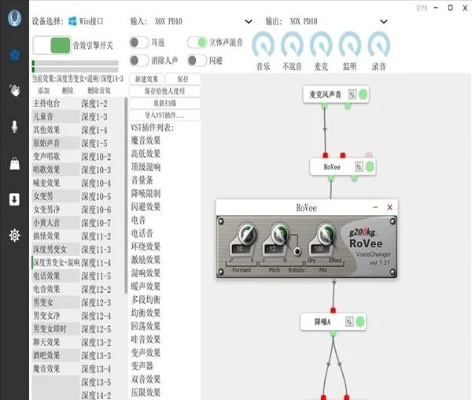
Task: Toggle the 音效引擎开关 switch
Action: [52, 45]
